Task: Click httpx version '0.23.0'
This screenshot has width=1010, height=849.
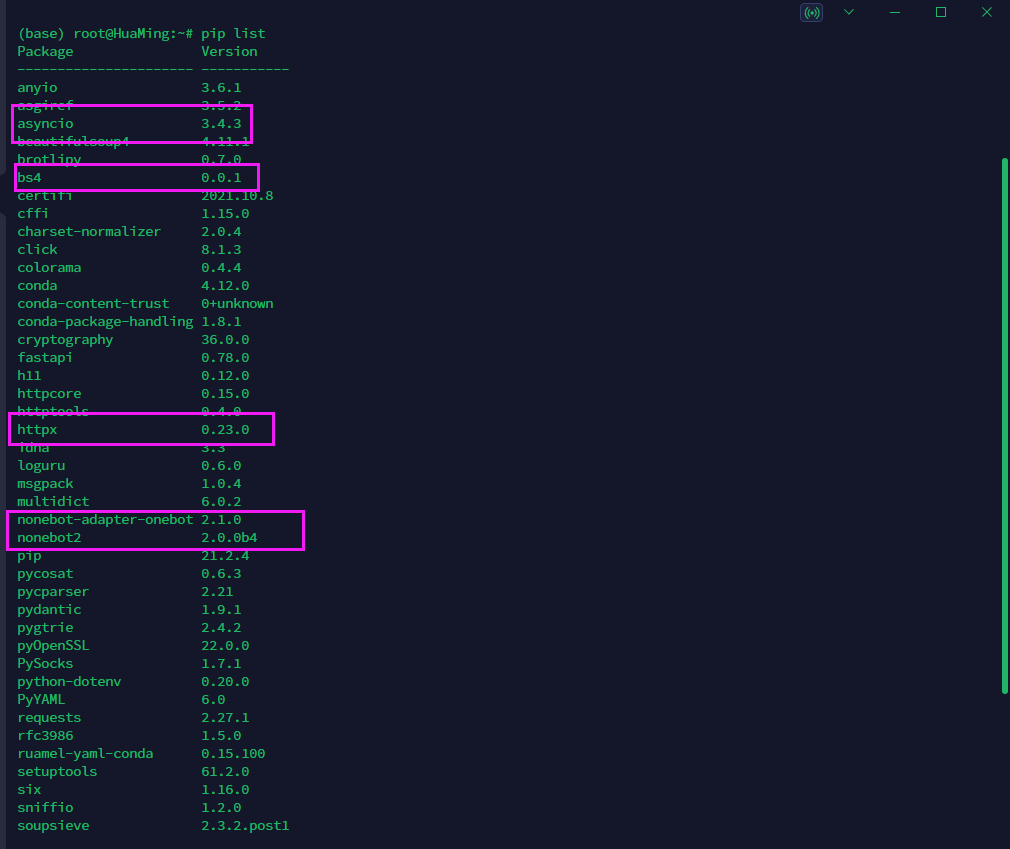Action: pos(225,430)
